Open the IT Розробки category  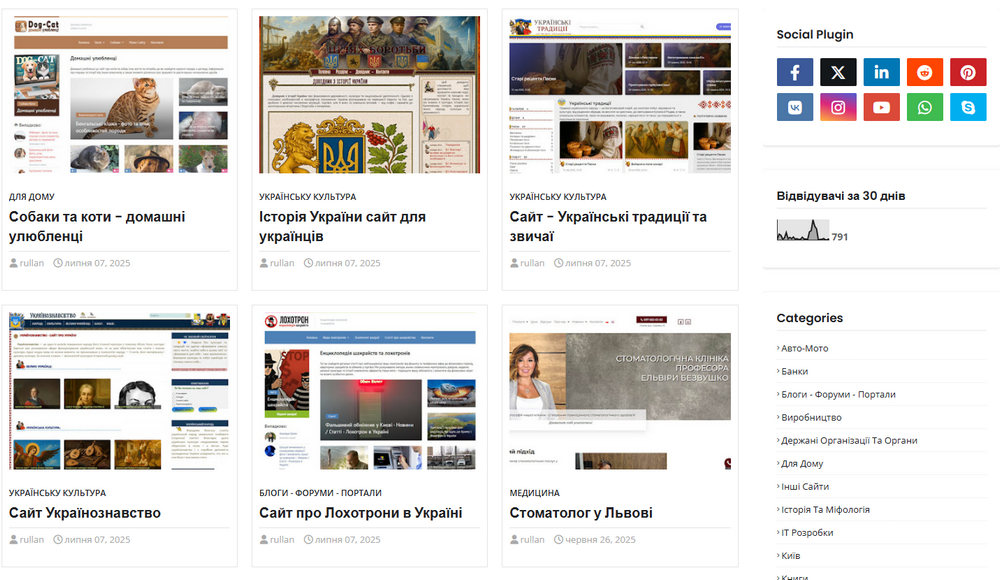pyautogui.click(x=807, y=532)
